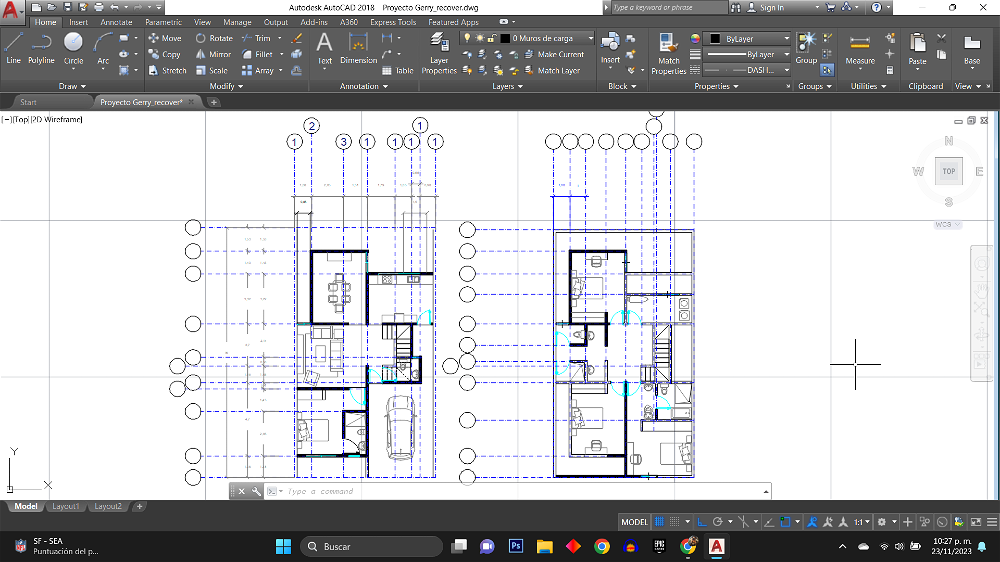Open the Insert ribbon tab
This screenshot has height=562, width=1000.
(x=78, y=22)
